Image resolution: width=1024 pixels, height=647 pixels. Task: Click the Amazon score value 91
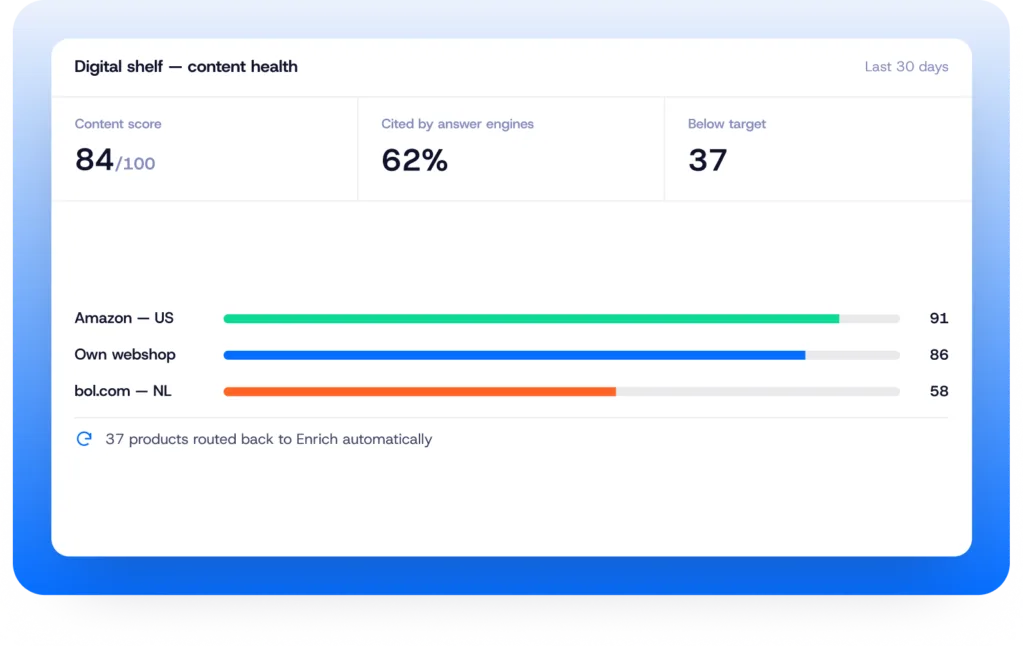point(938,318)
